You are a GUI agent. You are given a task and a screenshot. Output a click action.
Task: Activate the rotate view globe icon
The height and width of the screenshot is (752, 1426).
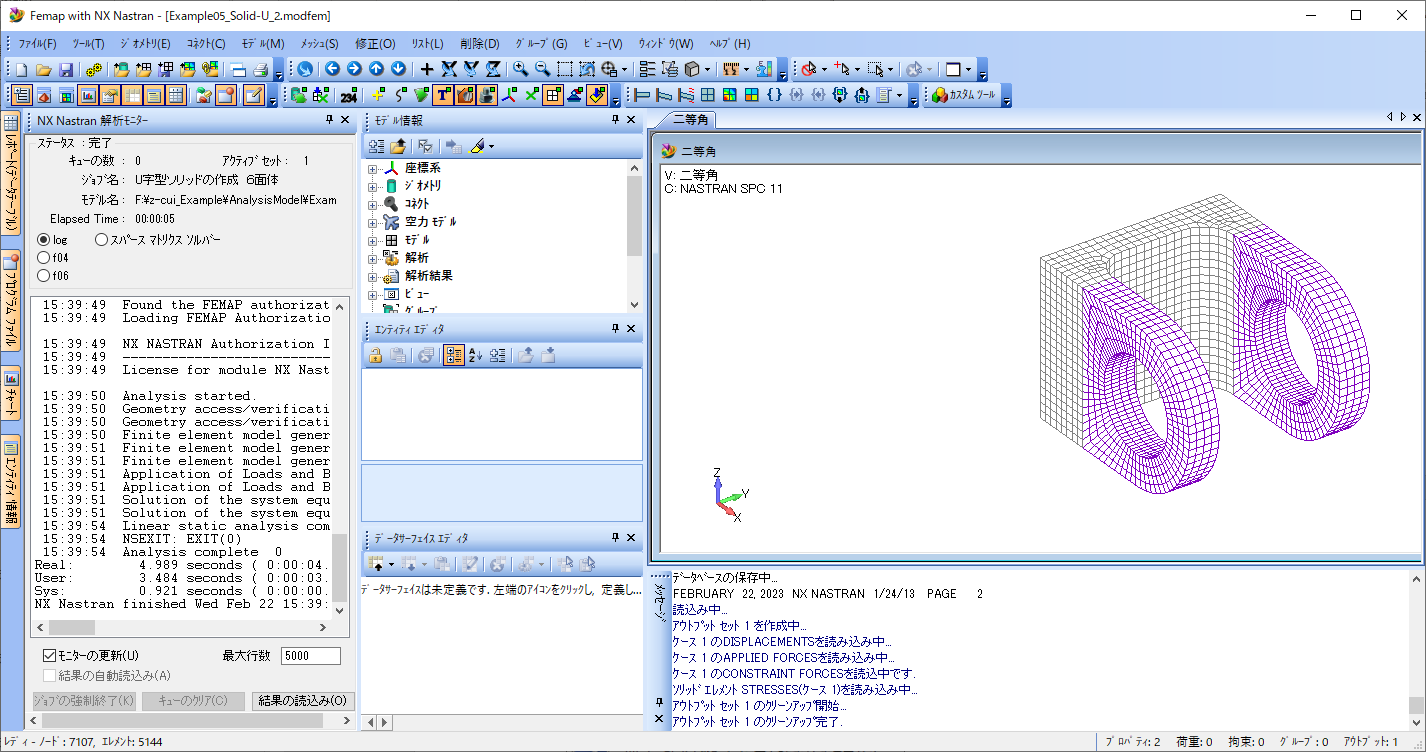(303, 68)
